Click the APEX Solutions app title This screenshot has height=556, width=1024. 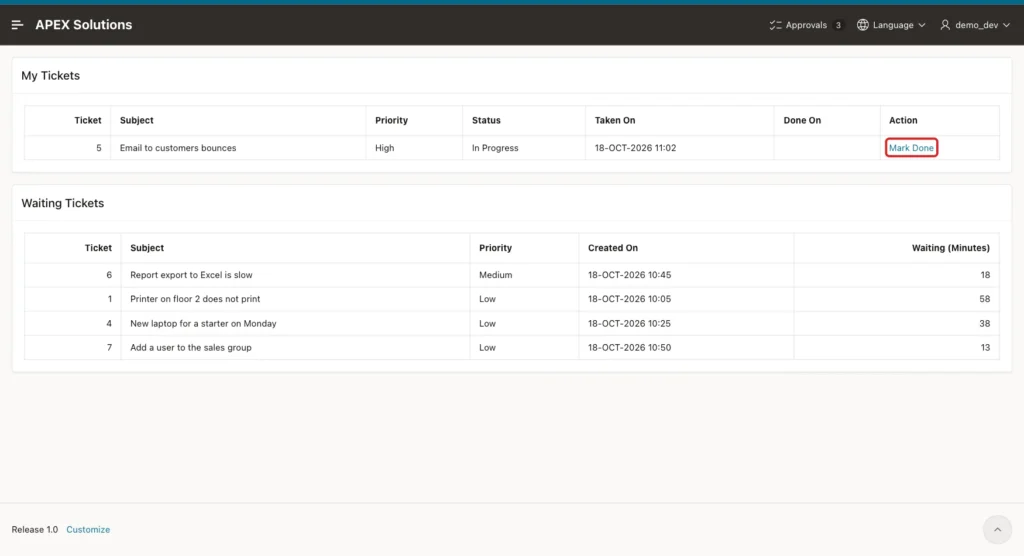pyautogui.click(x=84, y=25)
